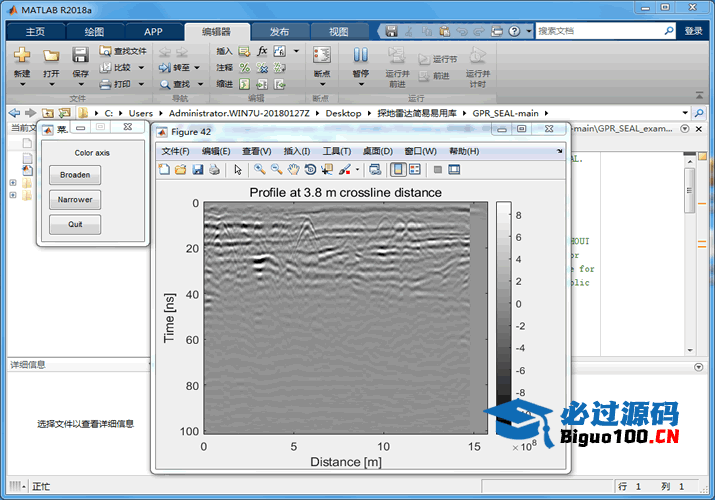Open the 文件(F) menu in Figure 42

click(176, 151)
